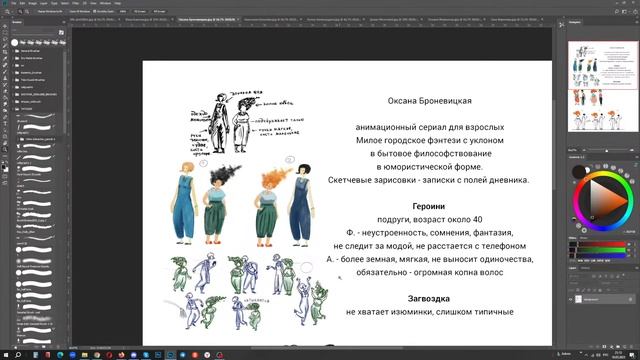Click the zoom-in magnifier in the options bar
Screen dimensions: 640x360
pyautogui.click(x=20, y=11)
